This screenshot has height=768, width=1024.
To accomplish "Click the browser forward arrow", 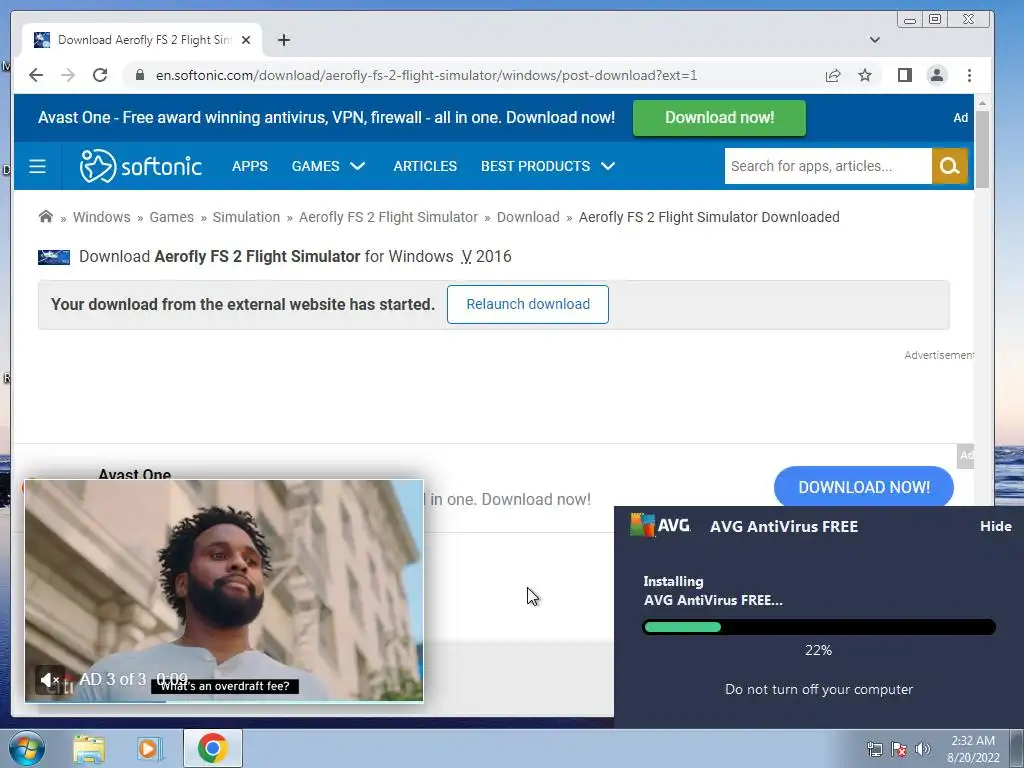I will 68,75.
